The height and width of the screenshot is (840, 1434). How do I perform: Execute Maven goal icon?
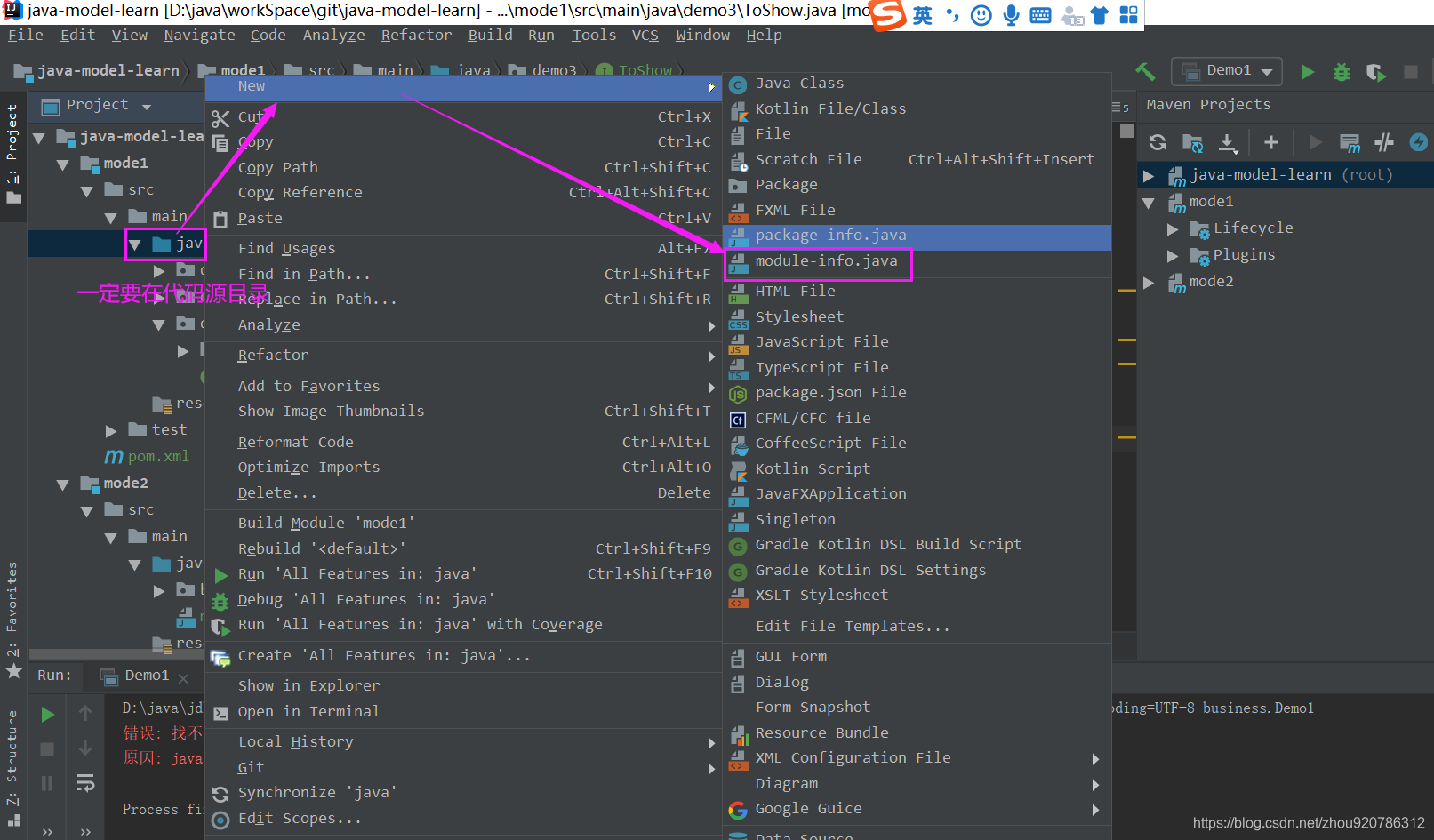coord(1350,142)
